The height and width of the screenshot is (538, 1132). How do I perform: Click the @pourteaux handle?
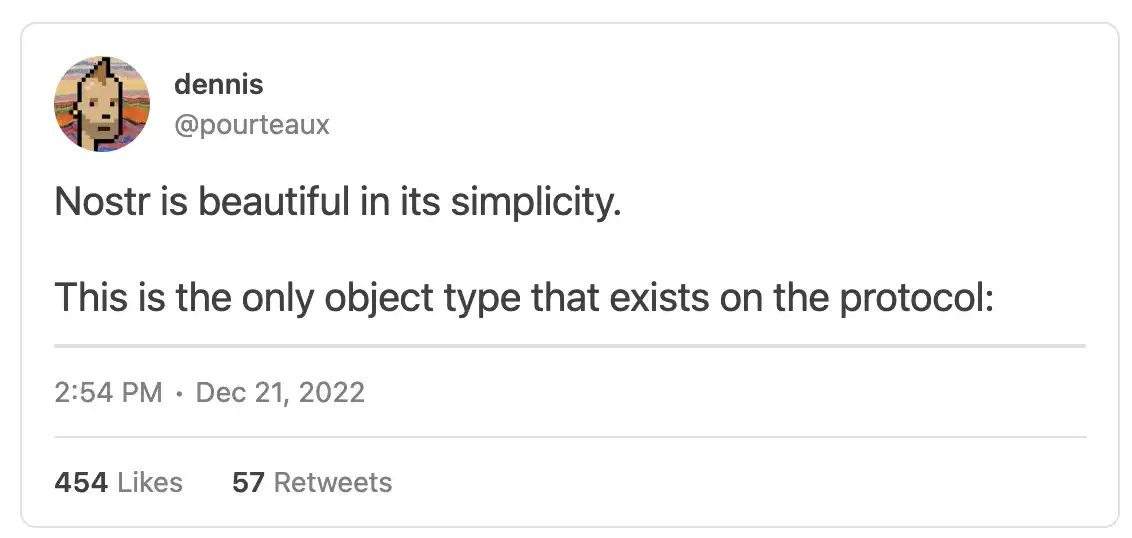point(251,125)
